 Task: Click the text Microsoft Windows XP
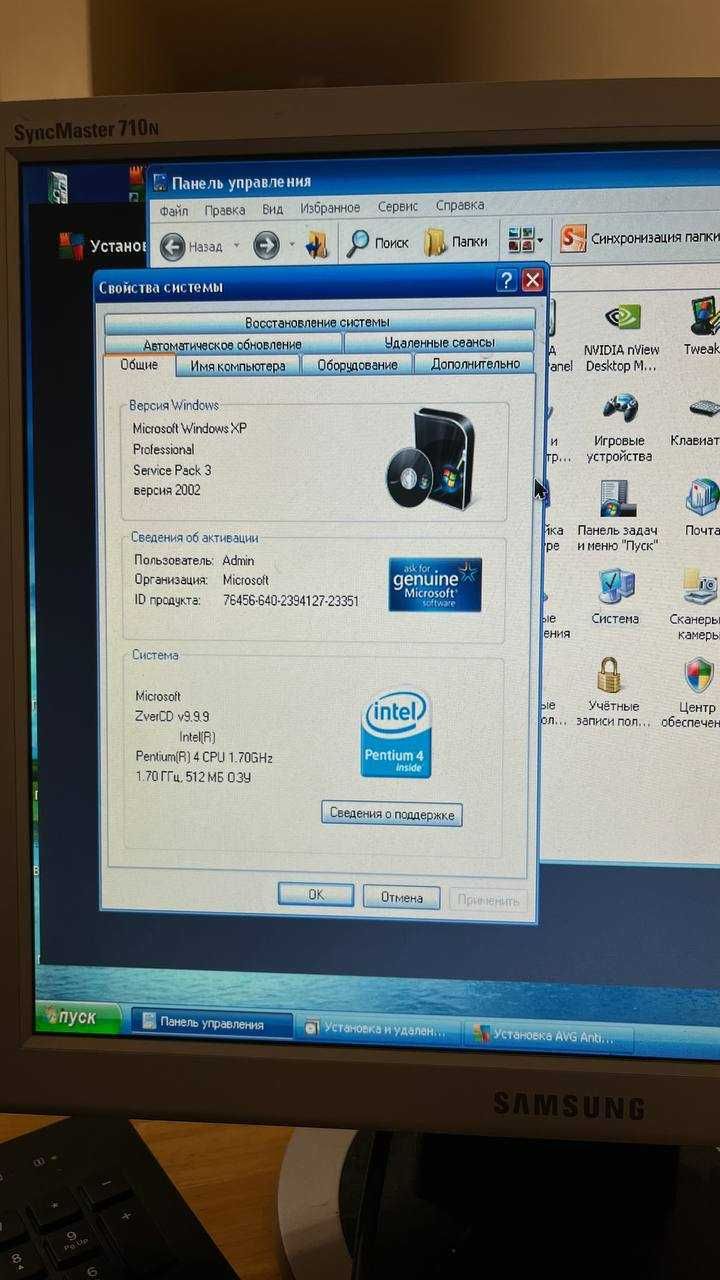coord(189,428)
